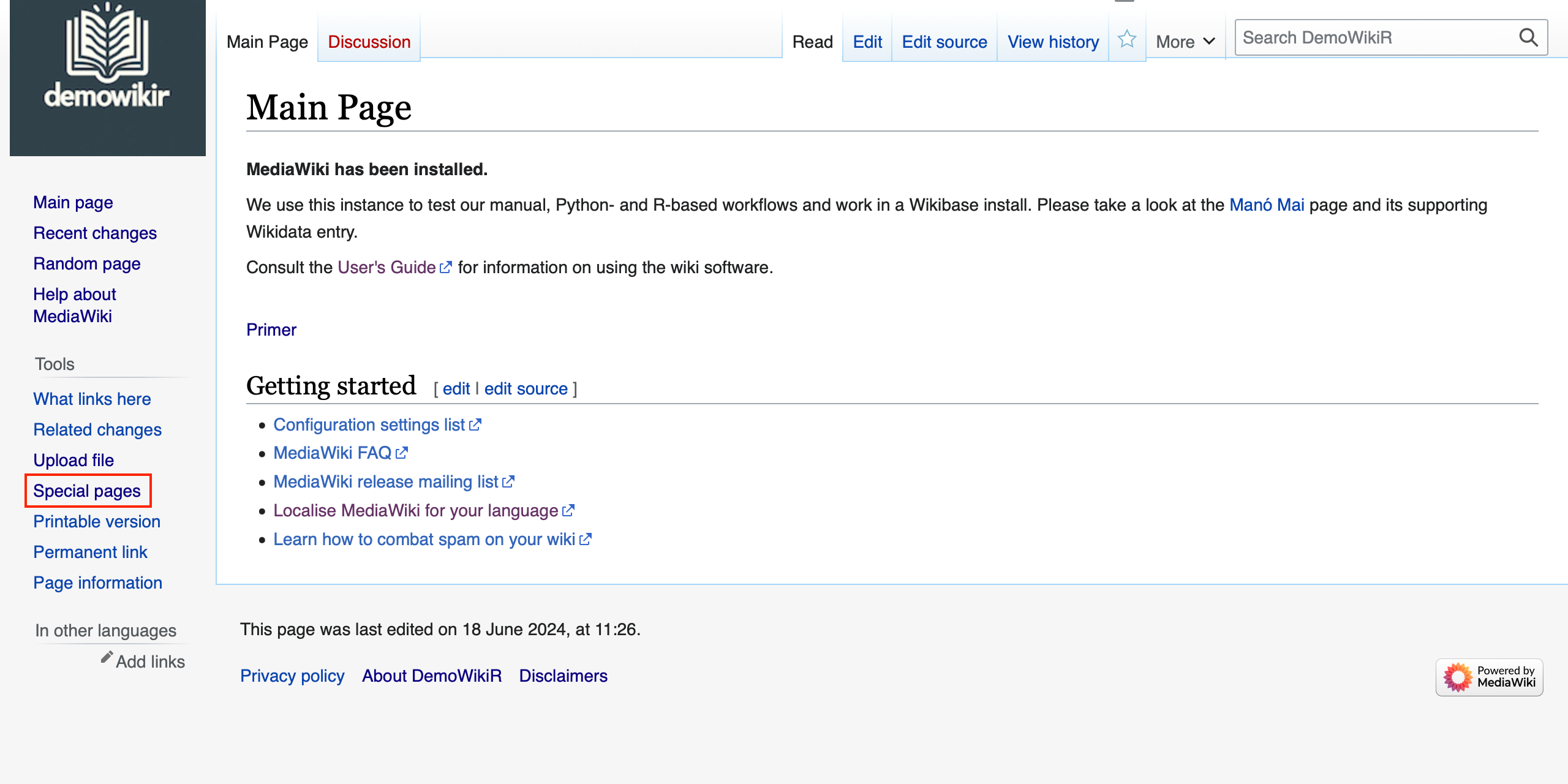Go to Recent changes in sidebar
1568x784 pixels.
point(95,233)
